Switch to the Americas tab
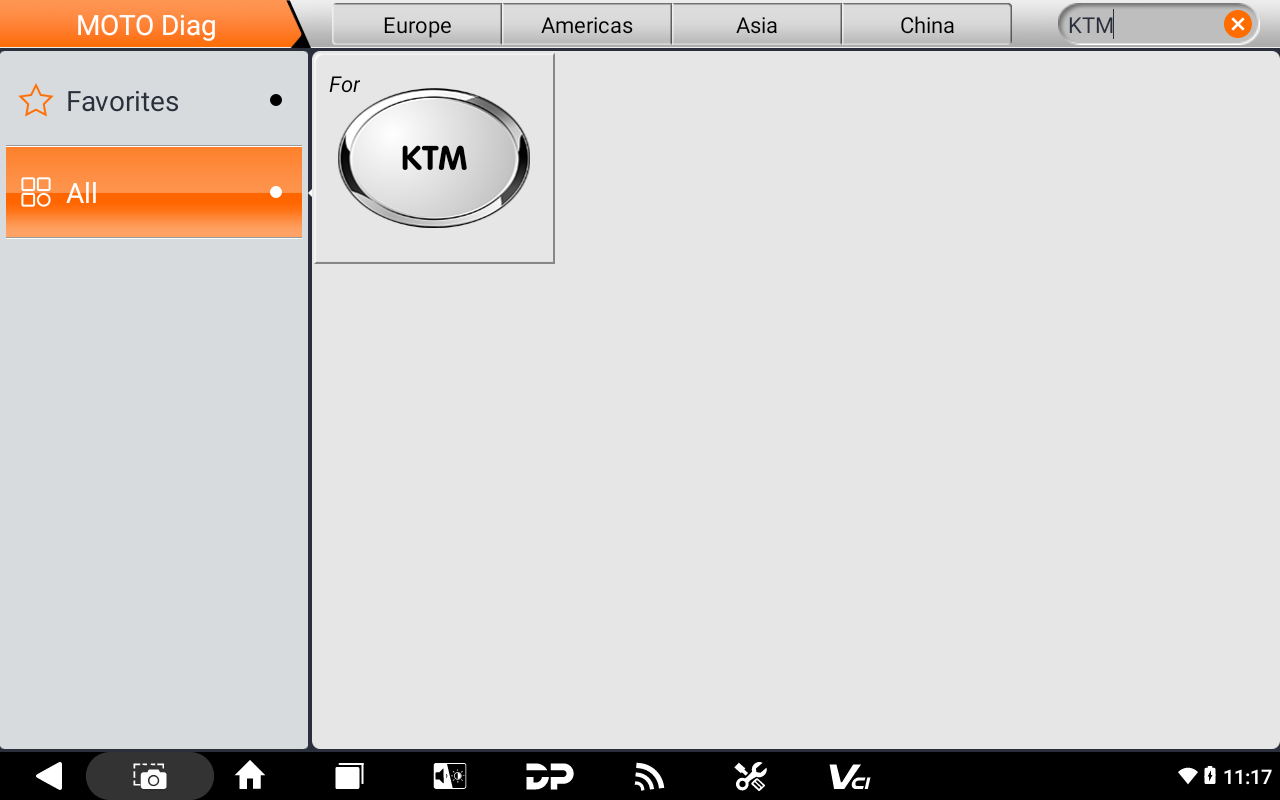 [x=587, y=25]
